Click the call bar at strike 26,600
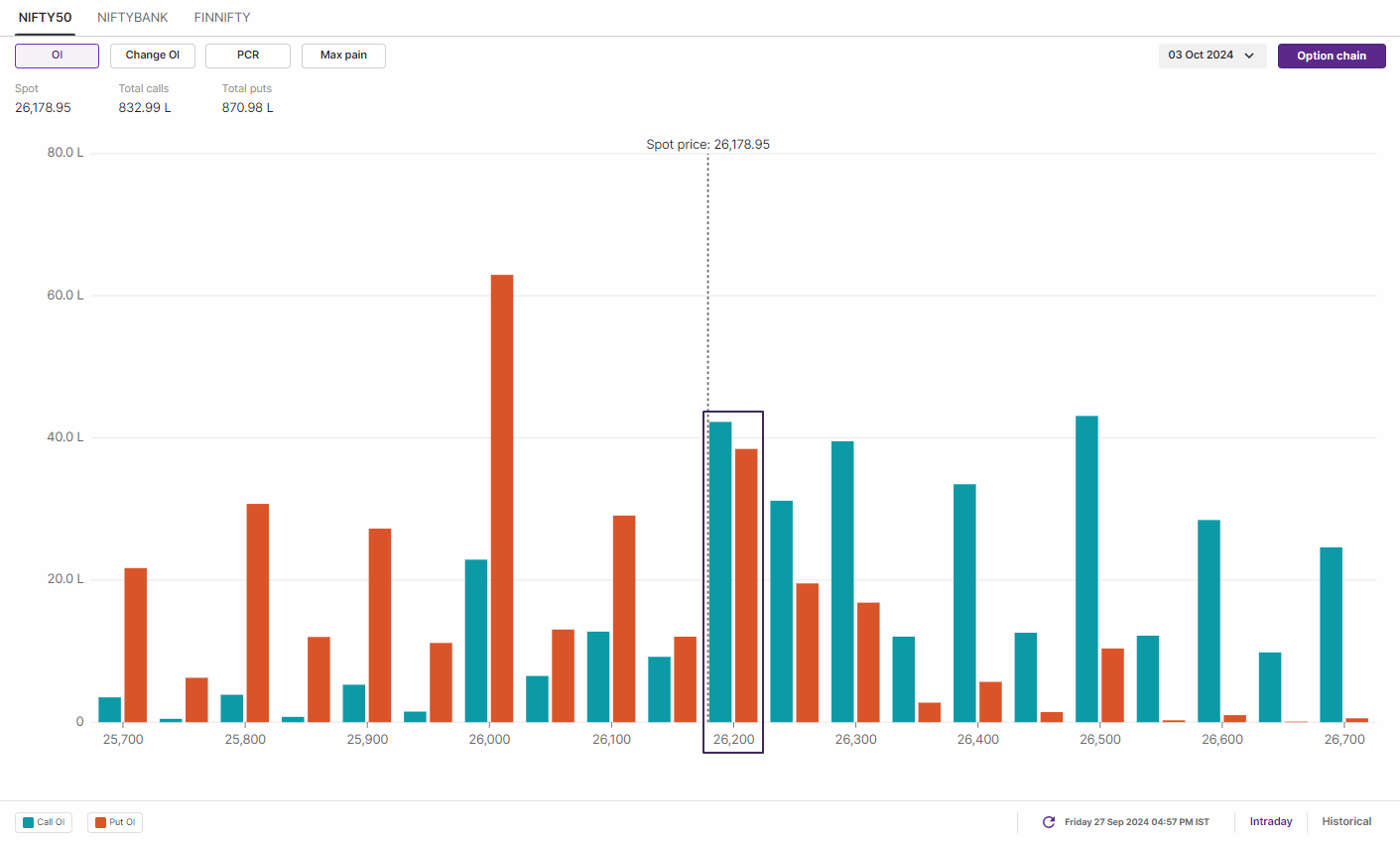 1209,621
